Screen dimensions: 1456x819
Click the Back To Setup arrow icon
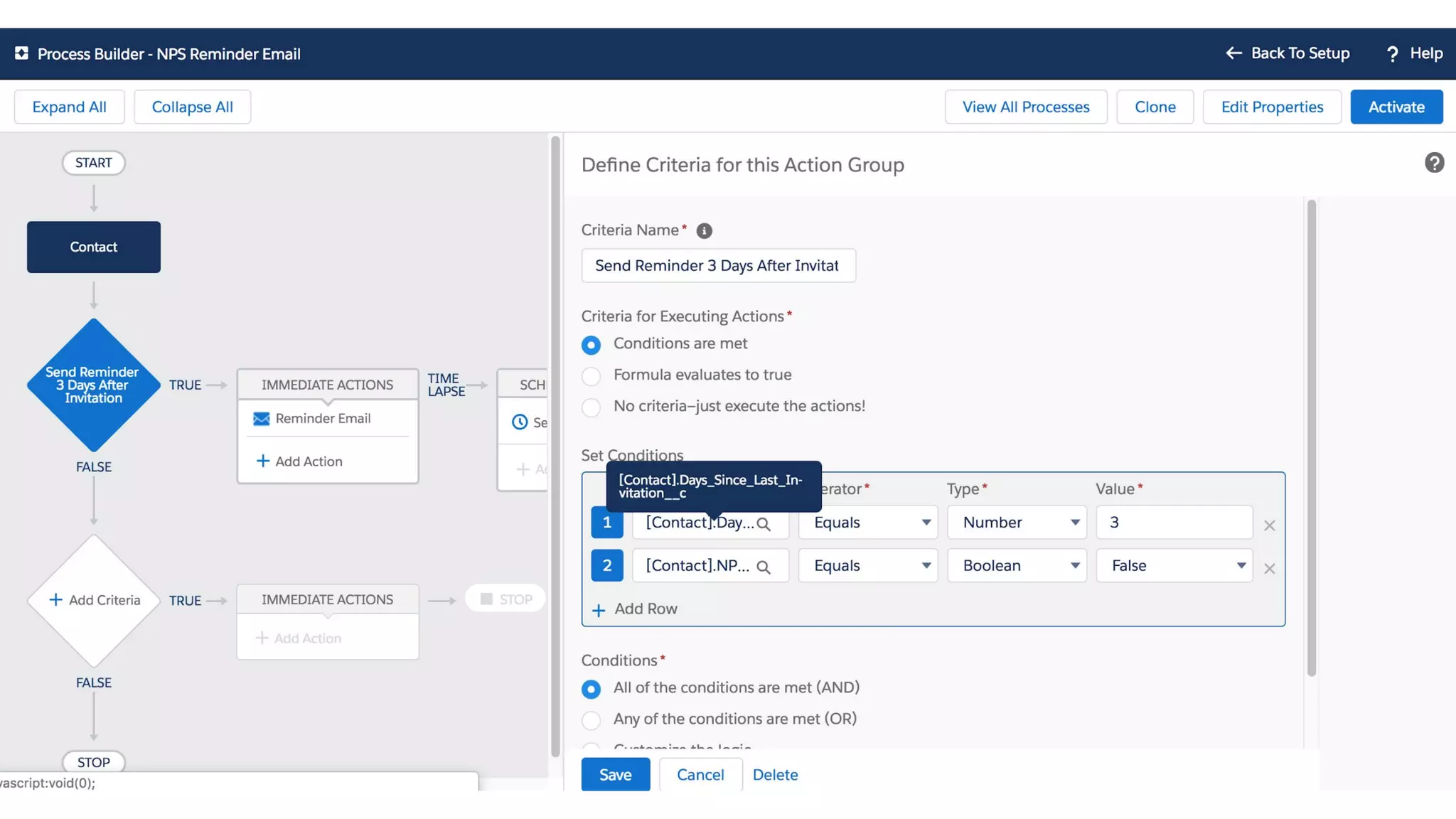[x=1233, y=53]
